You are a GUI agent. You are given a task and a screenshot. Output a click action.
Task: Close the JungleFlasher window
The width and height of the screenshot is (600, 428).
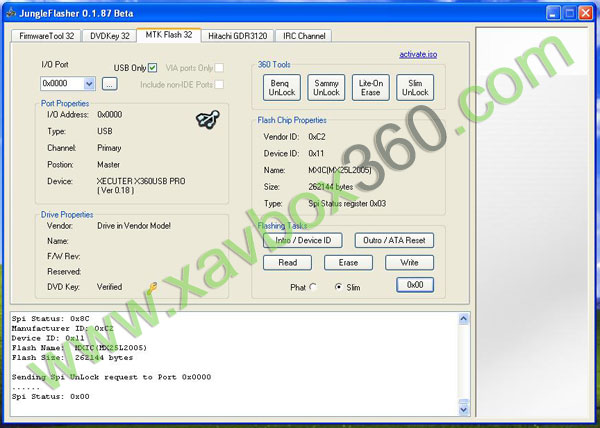[585, 13]
